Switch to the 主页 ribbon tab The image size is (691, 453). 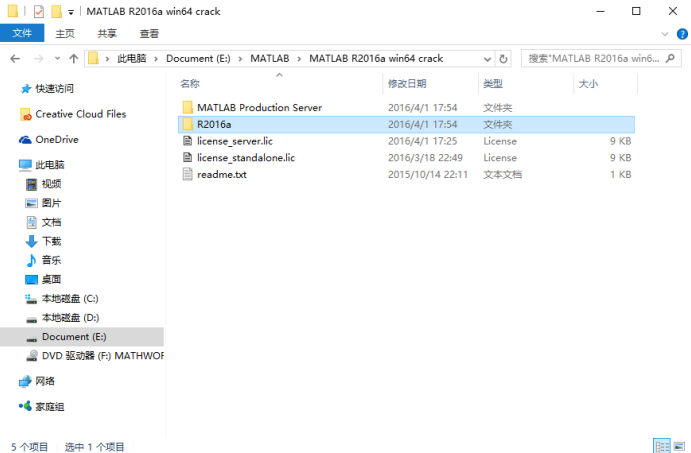click(65, 33)
